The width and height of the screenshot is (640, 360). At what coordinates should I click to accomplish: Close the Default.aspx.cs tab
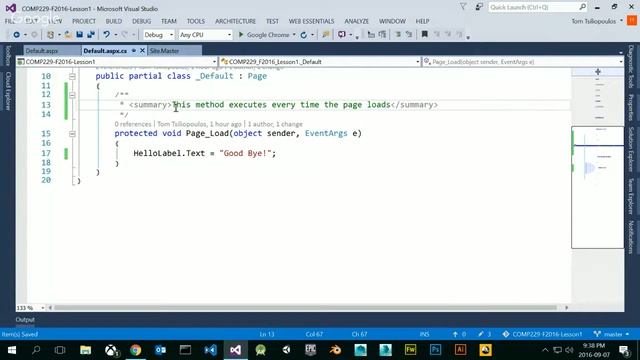tap(142, 50)
